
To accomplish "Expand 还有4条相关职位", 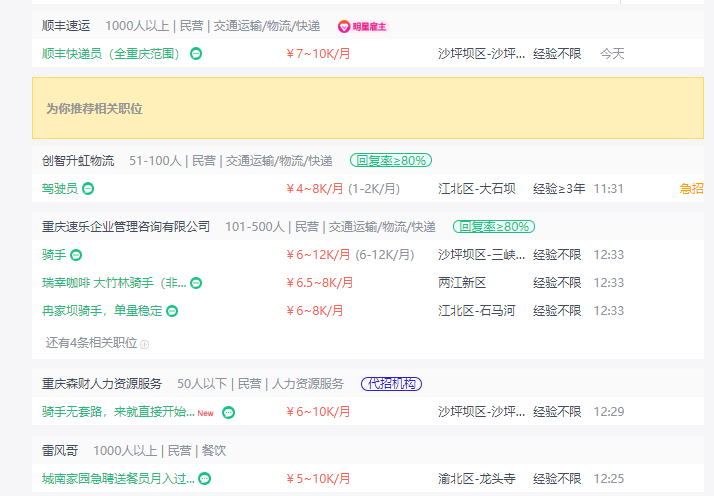I will click(x=97, y=343).
